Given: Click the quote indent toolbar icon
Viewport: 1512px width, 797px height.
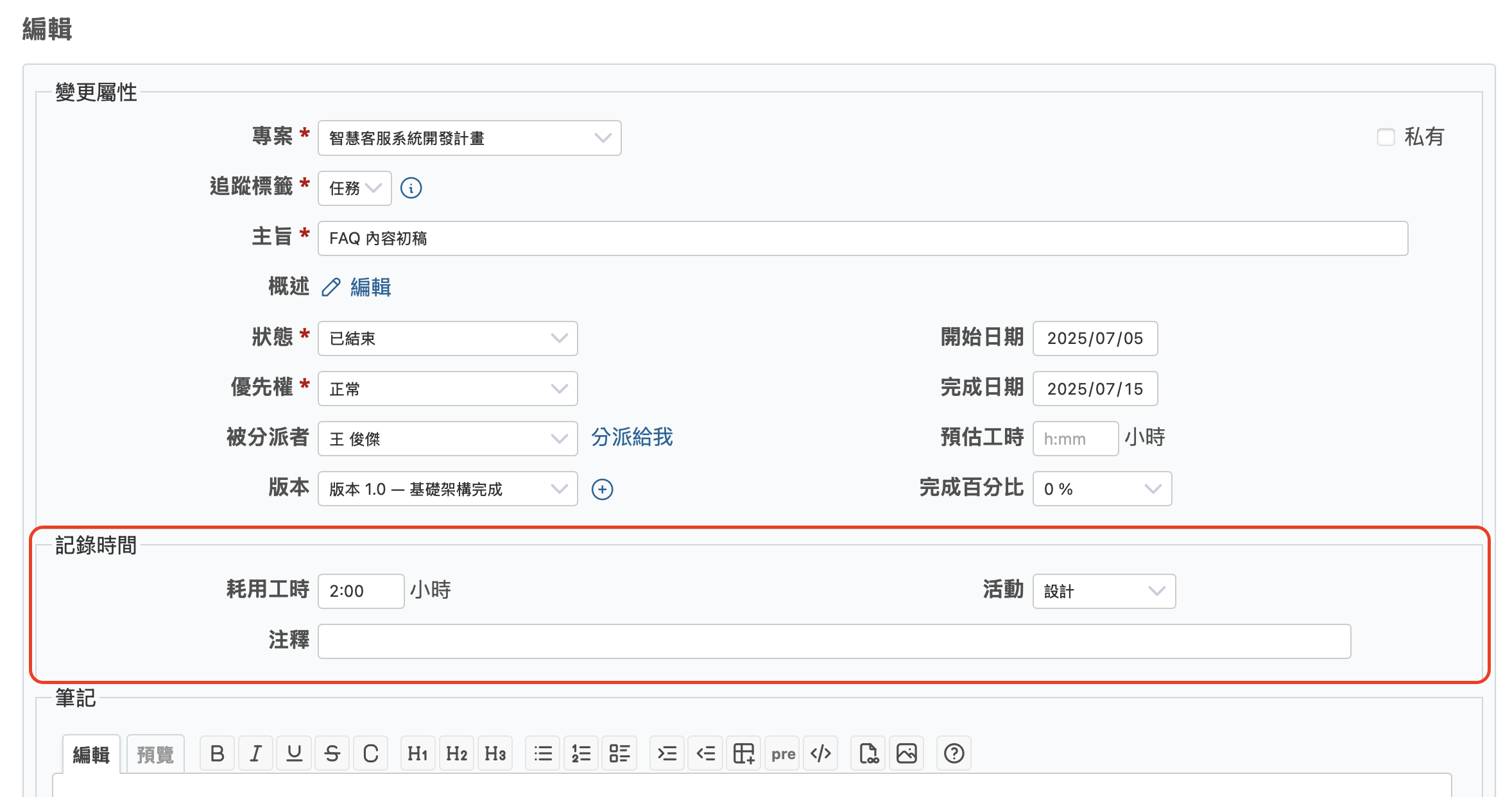Looking at the screenshot, I should tap(667, 753).
